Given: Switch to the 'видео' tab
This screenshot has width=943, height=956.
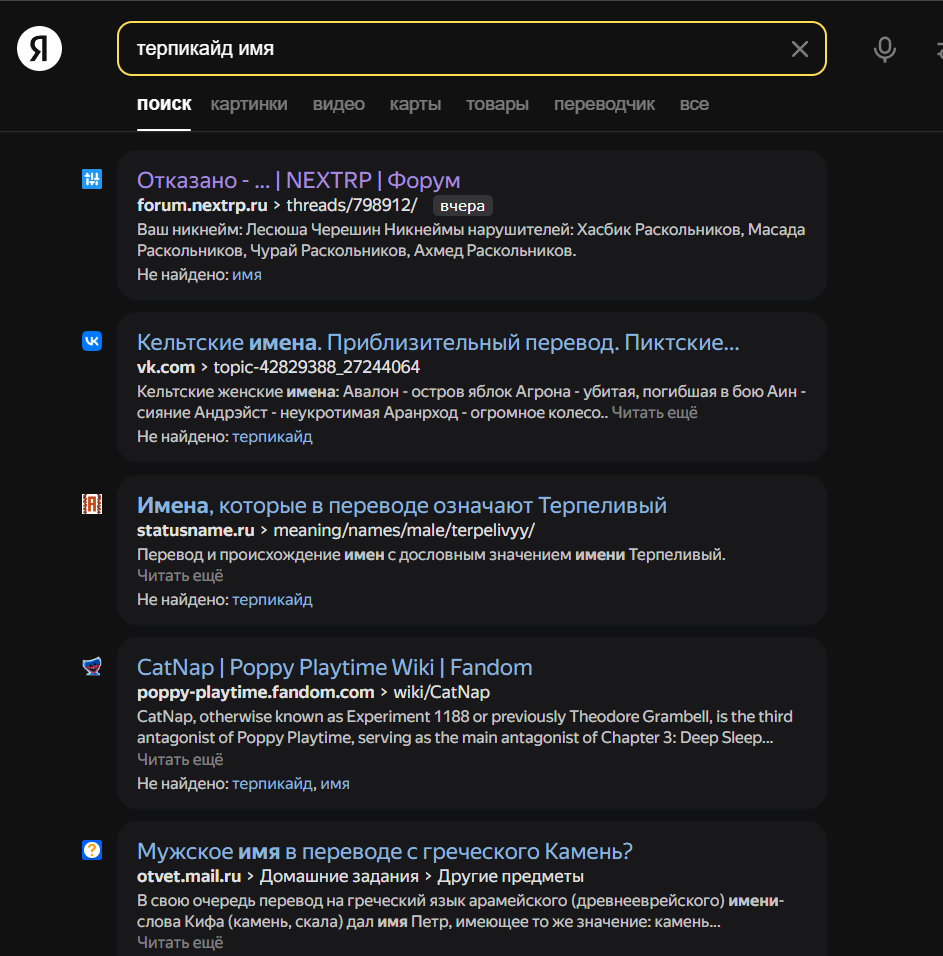Looking at the screenshot, I should 338,104.
